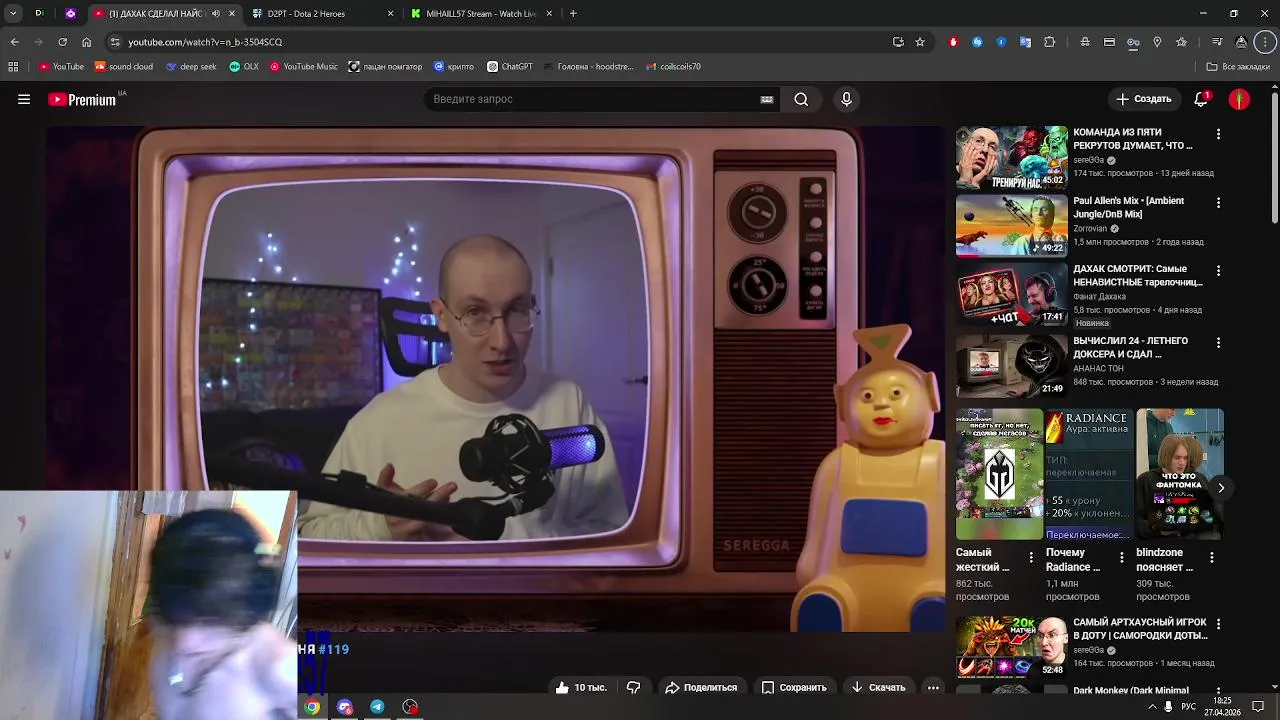Image resolution: width=1280 pixels, height=720 pixels.
Task: Open the apps grid in the bookmarks bar
Action: coord(13,67)
